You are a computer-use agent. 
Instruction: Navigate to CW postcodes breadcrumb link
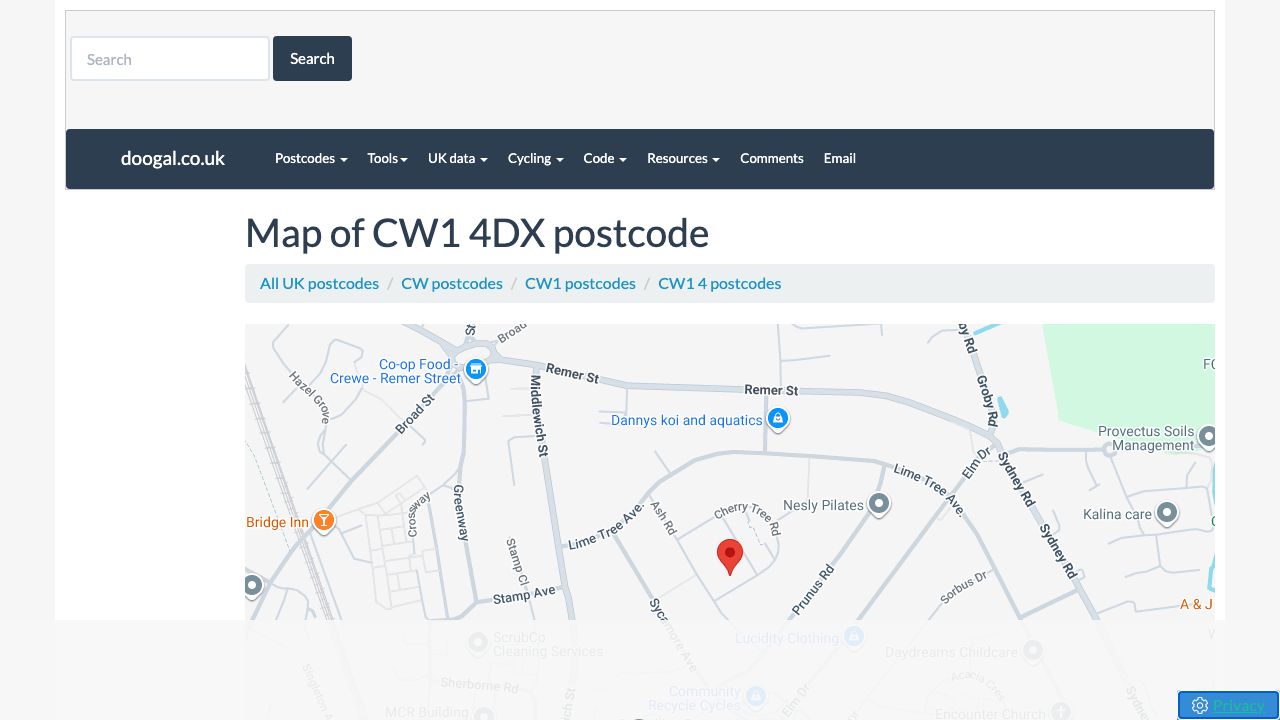(451, 283)
